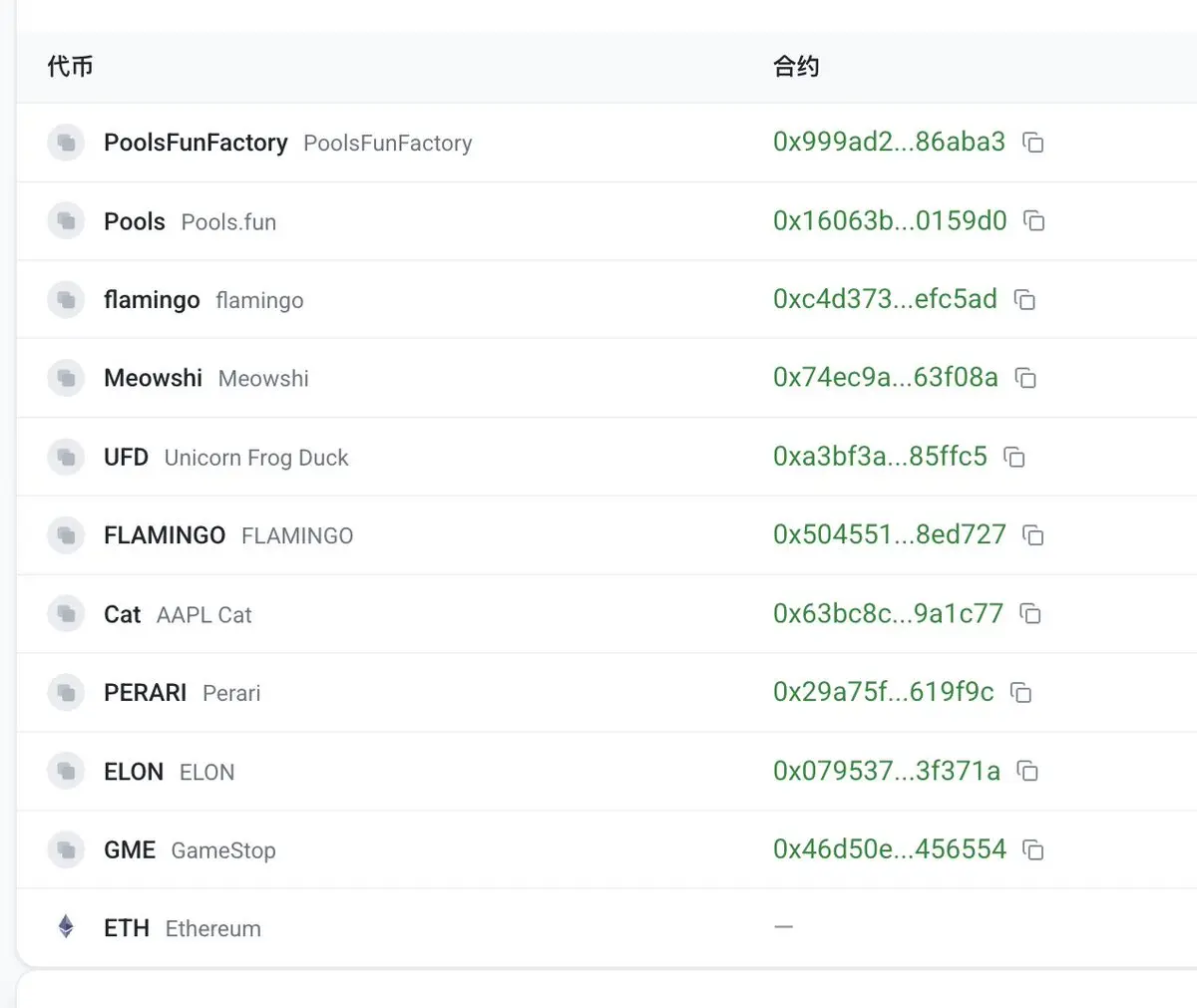Viewport: 1197px width, 1008px height.
Task: Open contract link 0x74ec9a...63f08a
Action: (x=886, y=377)
